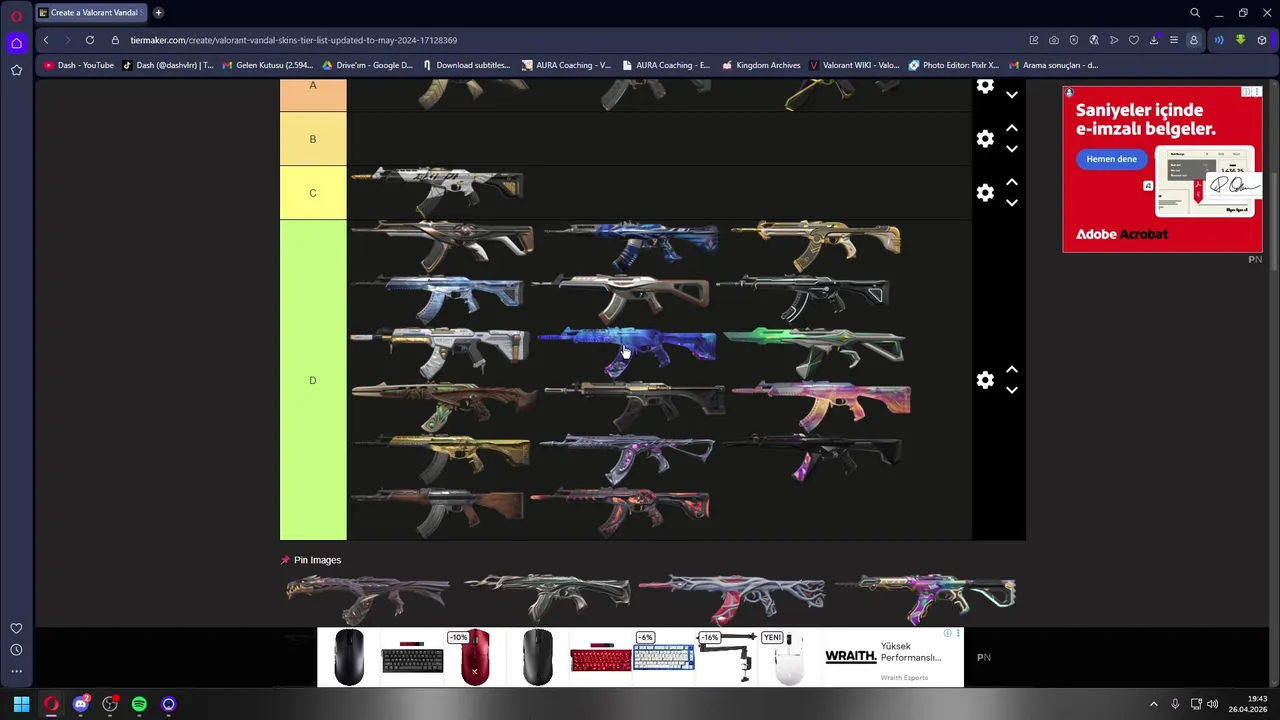This screenshot has height=720, width=1280.
Task: Open the browser downloads icon
Action: (1154, 40)
